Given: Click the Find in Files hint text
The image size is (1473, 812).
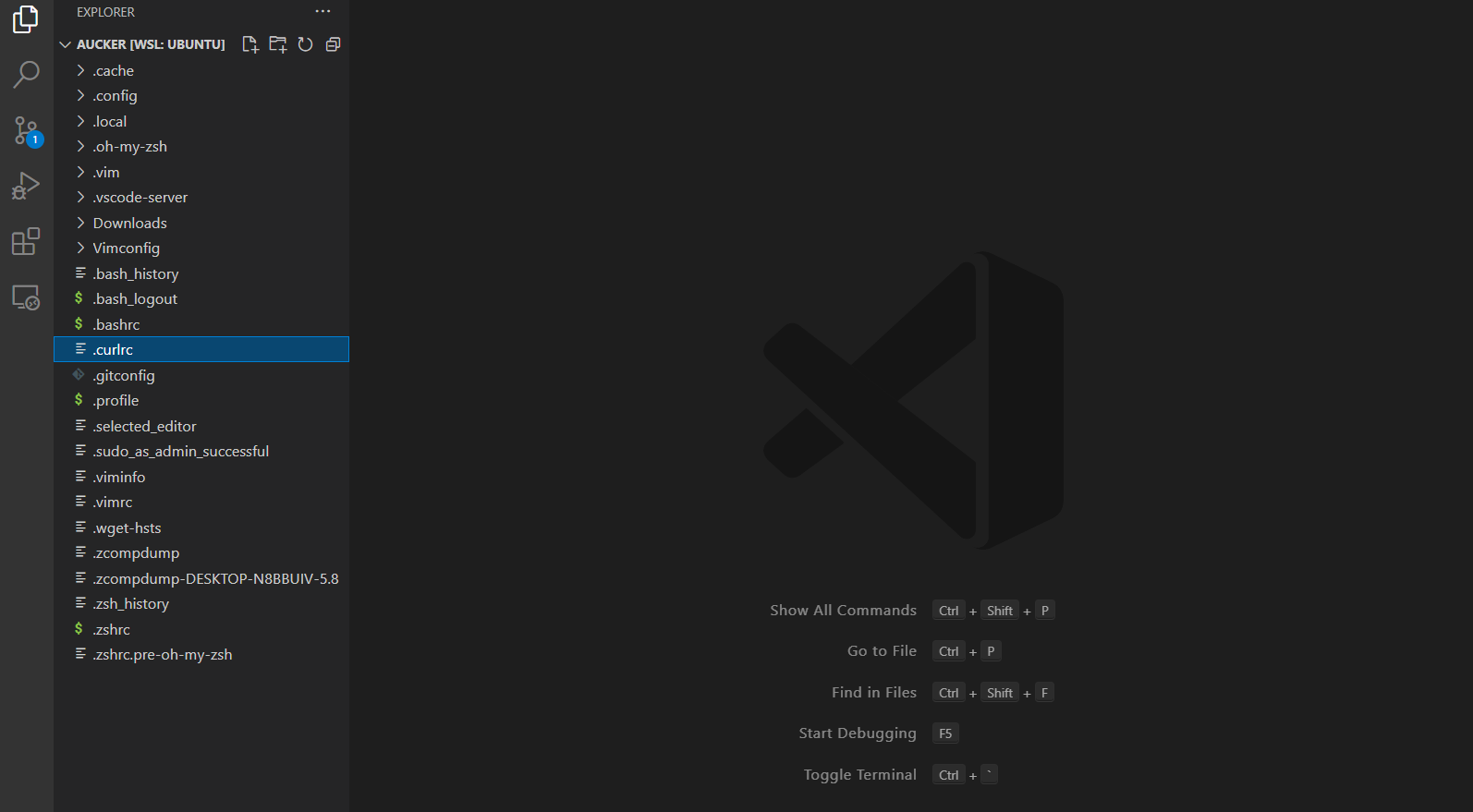Looking at the screenshot, I should (874, 693).
